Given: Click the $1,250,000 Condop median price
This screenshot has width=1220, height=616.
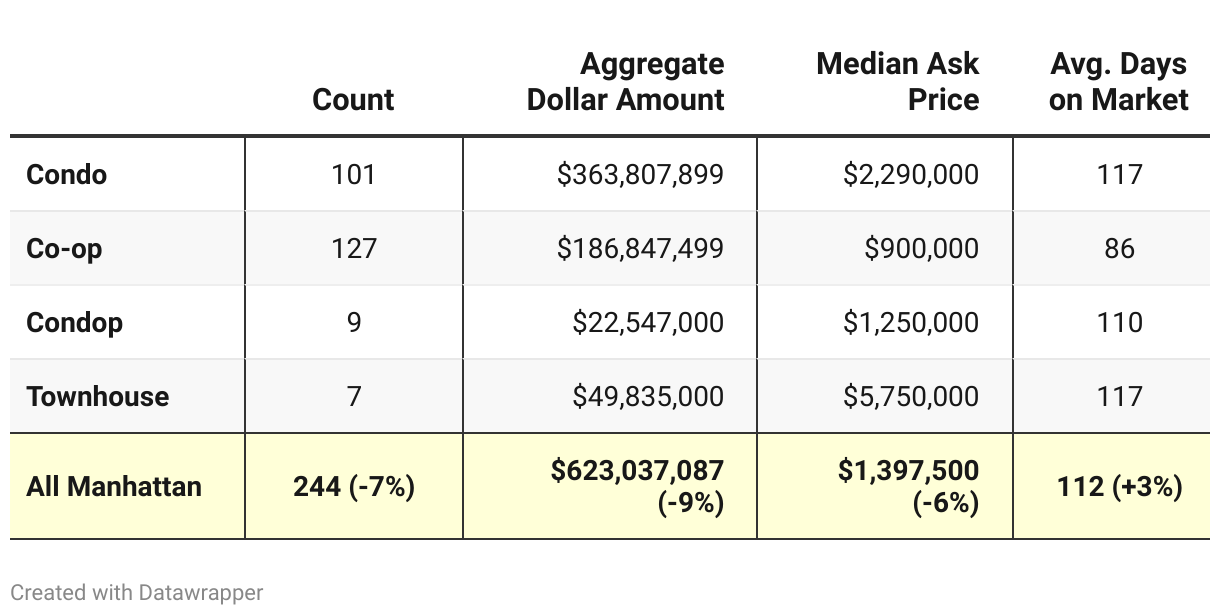Looking at the screenshot, I should (911, 322).
